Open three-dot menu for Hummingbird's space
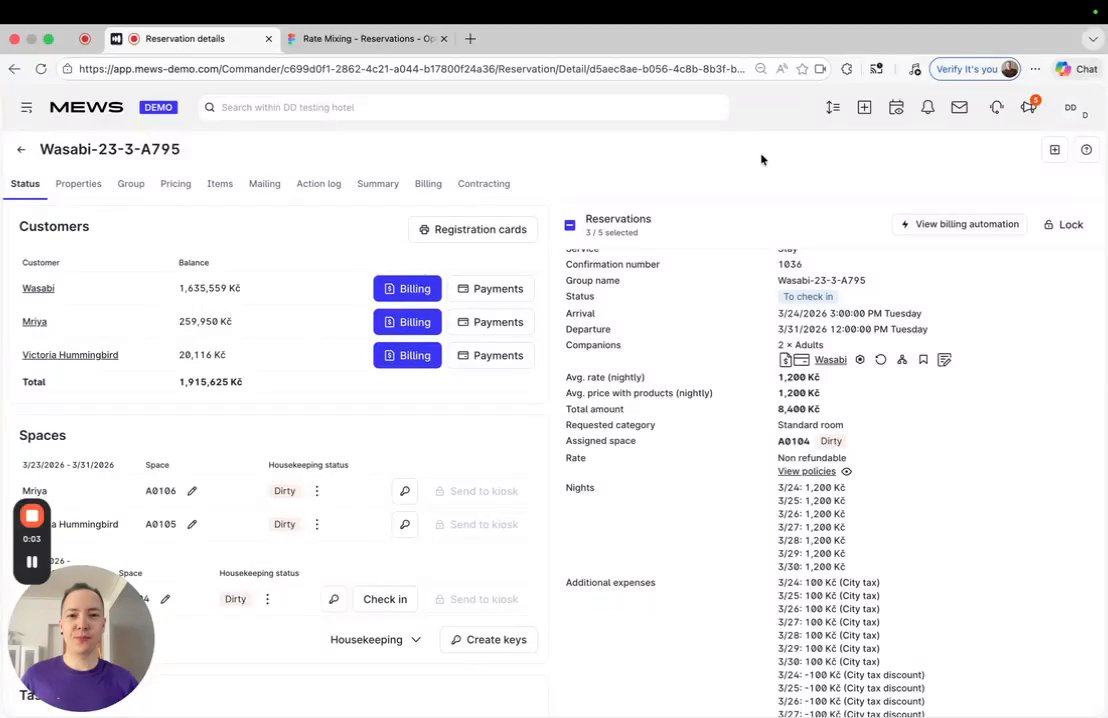 [x=317, y=524]
